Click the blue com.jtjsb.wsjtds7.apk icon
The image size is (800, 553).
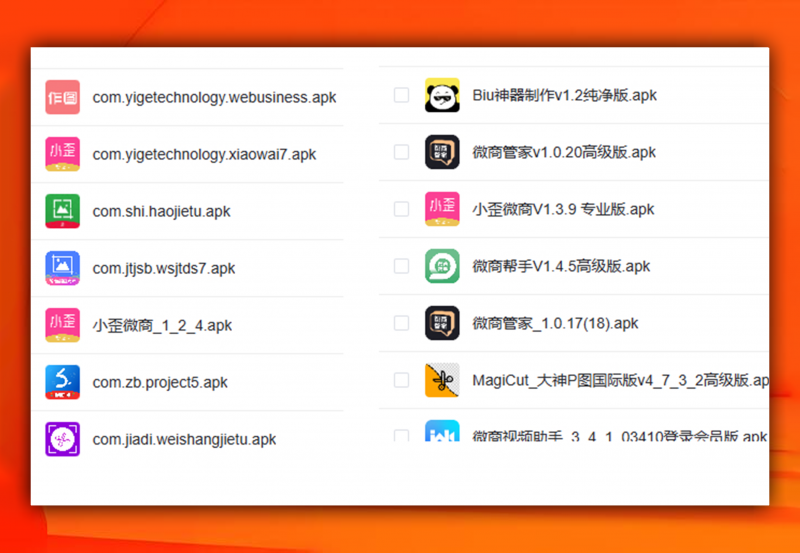[x=62, y=268]
